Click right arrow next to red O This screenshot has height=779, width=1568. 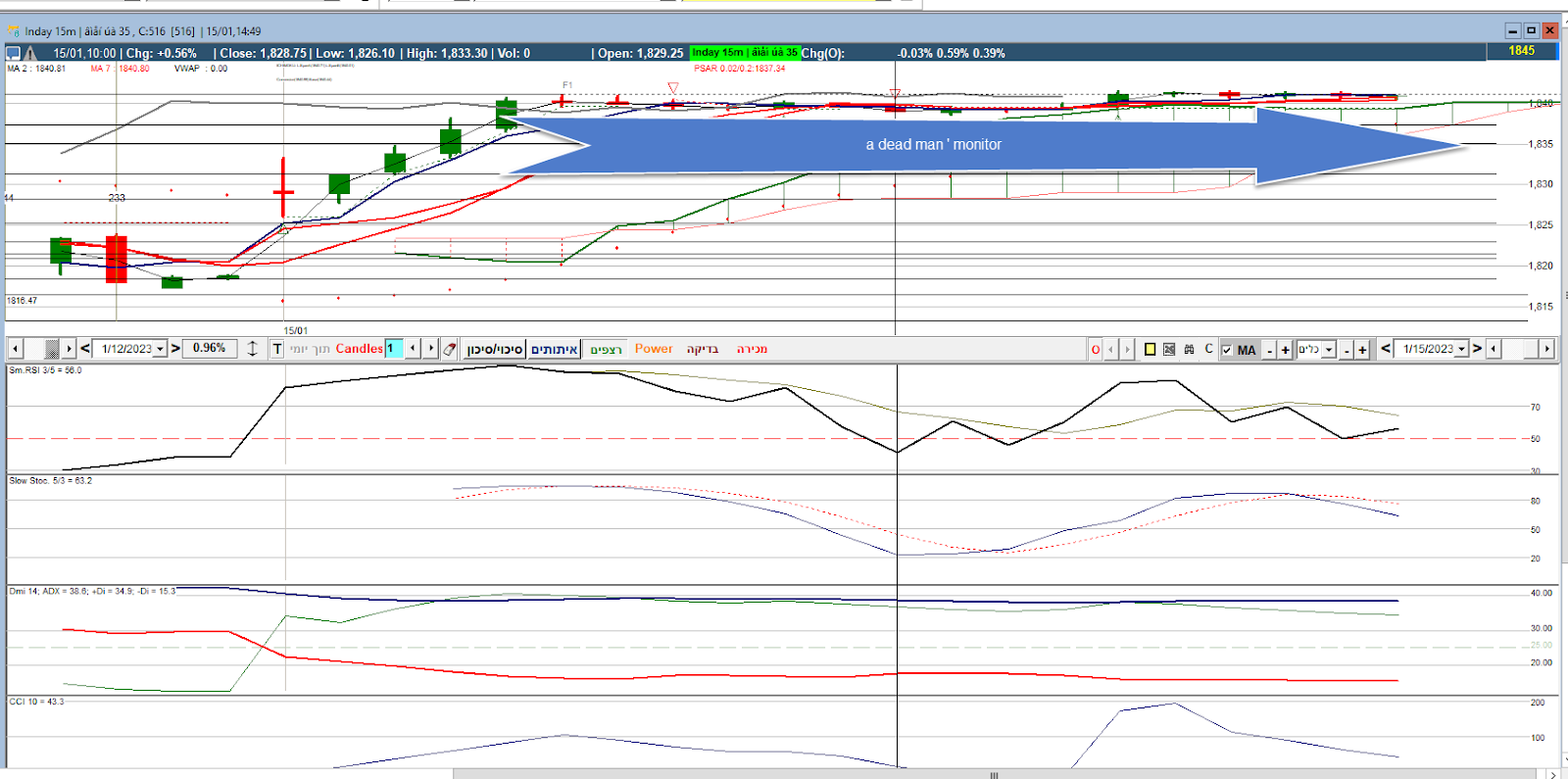pyautogui.click(x=1127, y=350)
